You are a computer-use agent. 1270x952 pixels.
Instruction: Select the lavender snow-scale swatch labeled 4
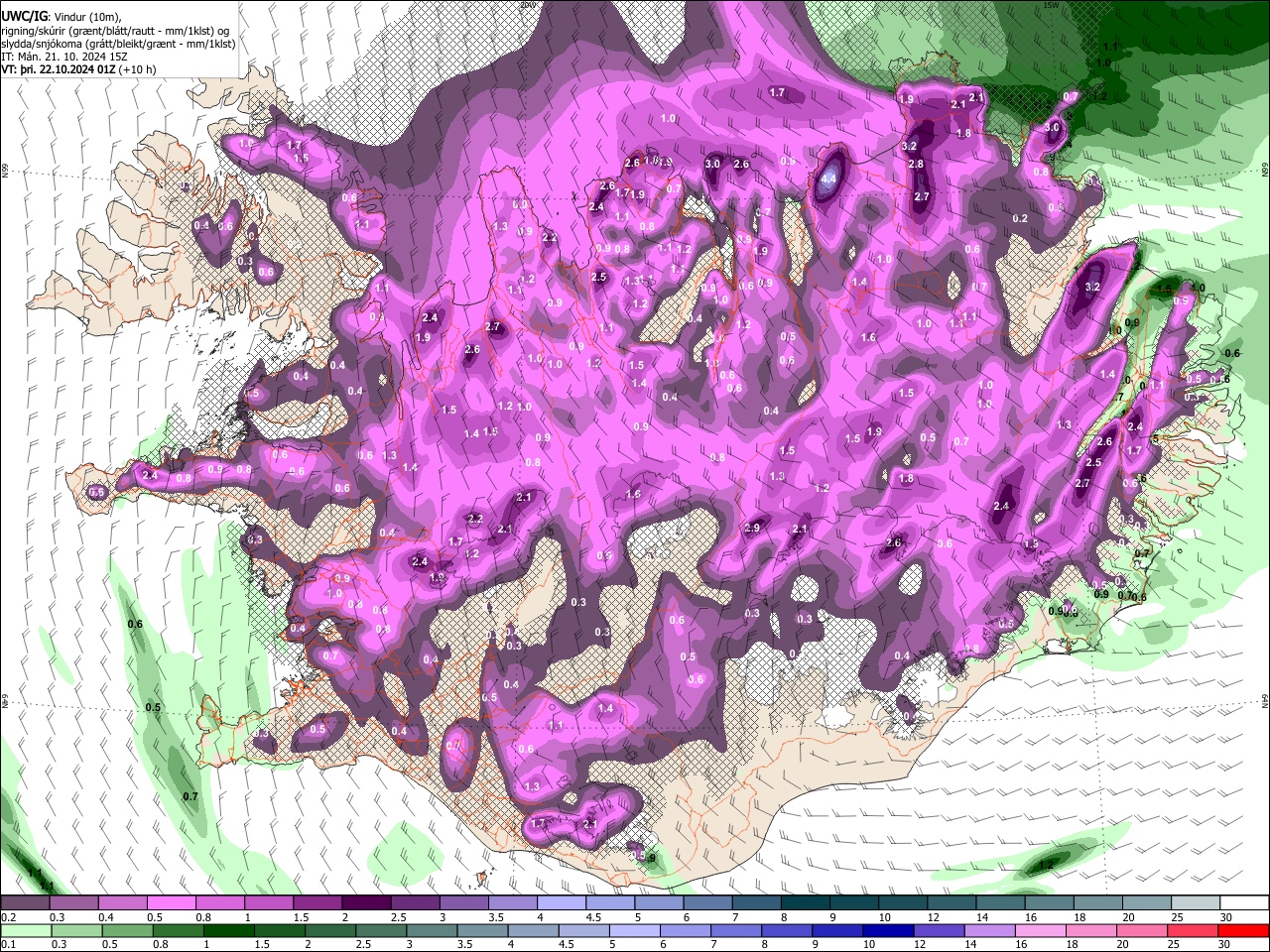[560, 903]
